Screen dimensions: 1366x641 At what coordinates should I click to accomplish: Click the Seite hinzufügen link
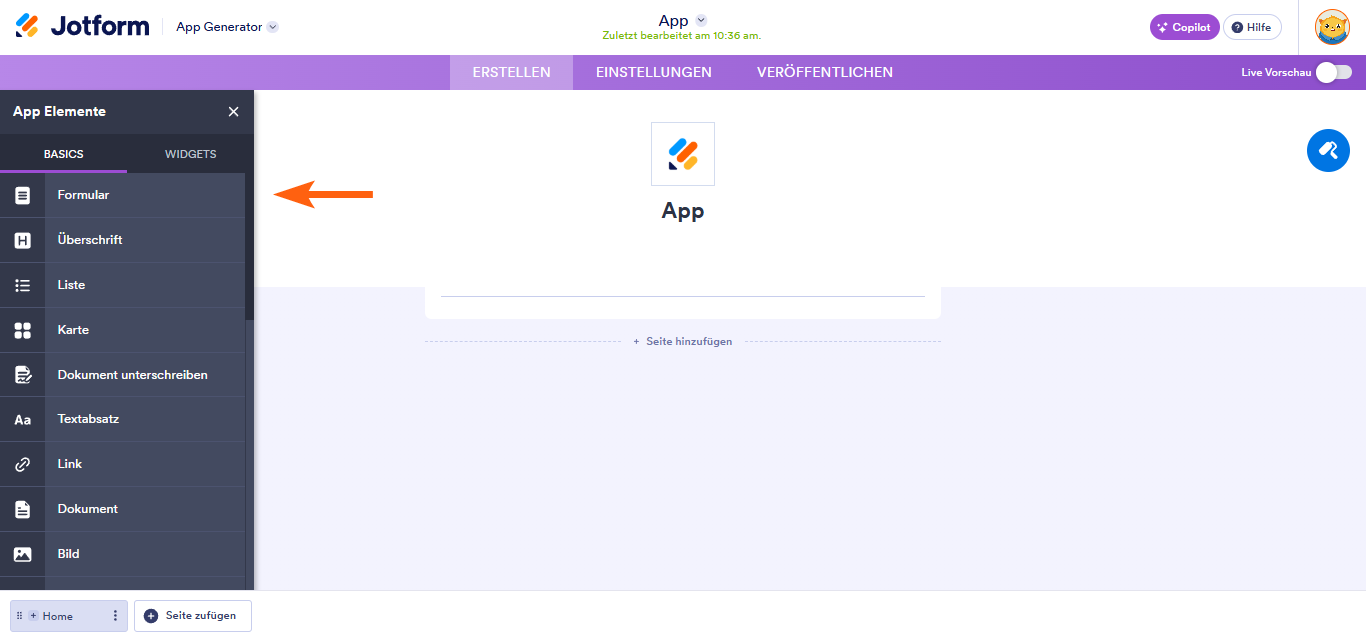click(683, 341)
